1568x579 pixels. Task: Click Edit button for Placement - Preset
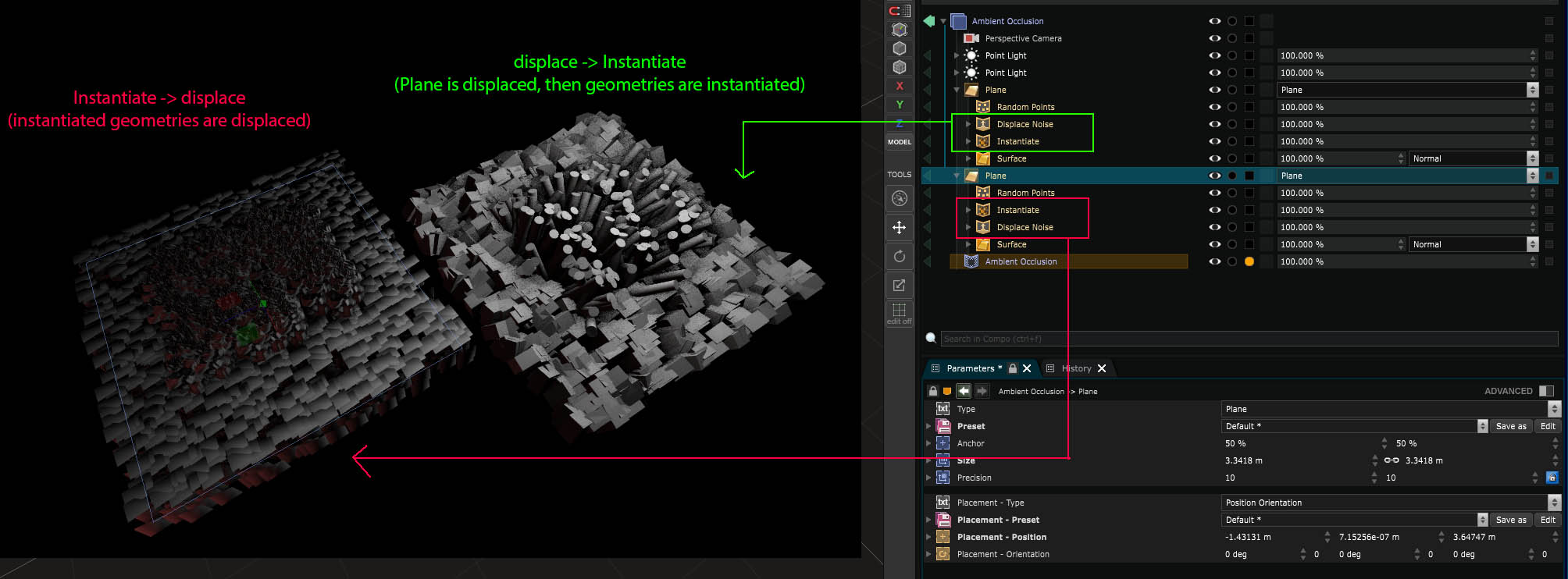1547,520
